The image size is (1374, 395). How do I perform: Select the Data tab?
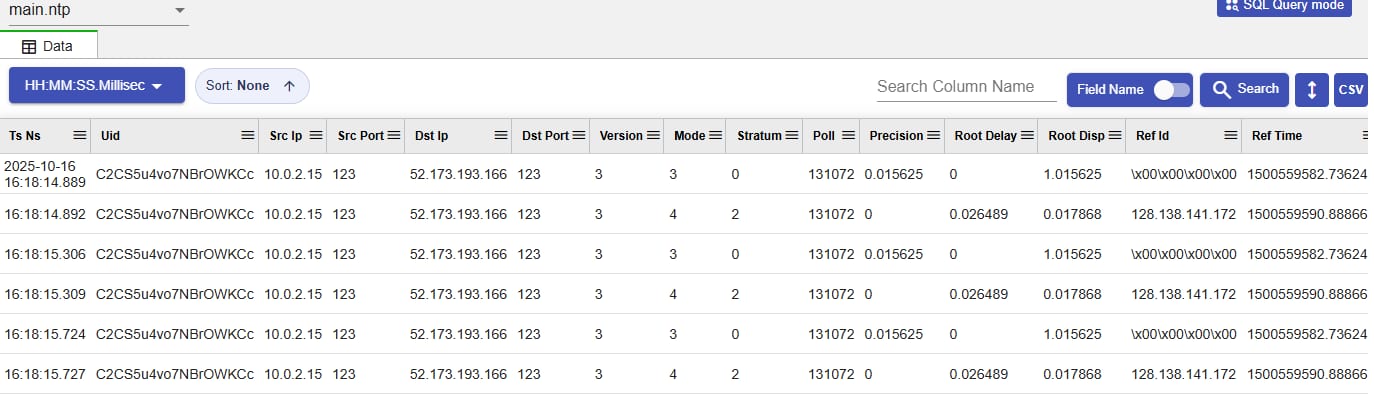click(x=48, y=45)
